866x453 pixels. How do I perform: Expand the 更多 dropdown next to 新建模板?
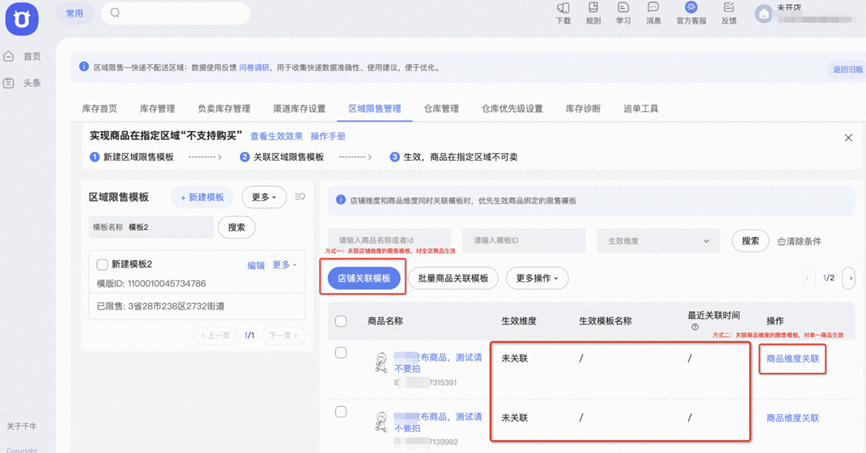(264, 197)
